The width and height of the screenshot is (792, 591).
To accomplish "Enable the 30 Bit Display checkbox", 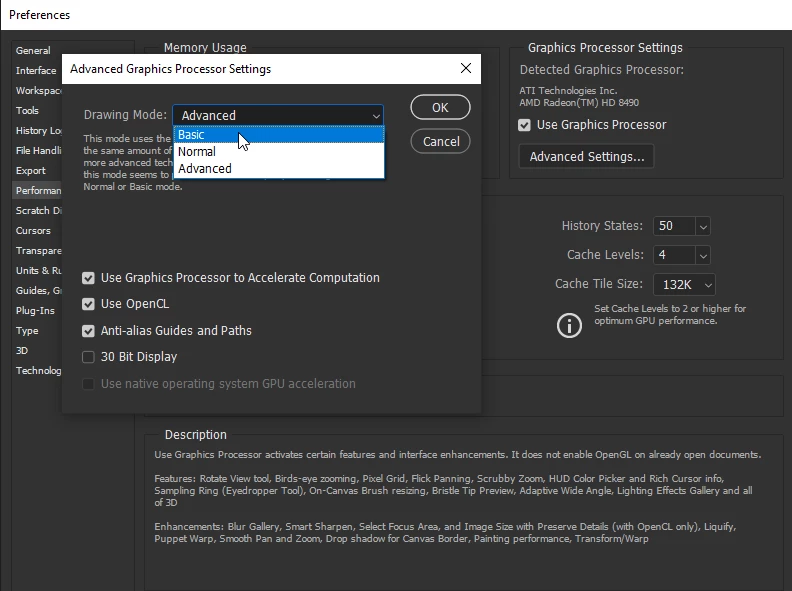I will [88, 357].
